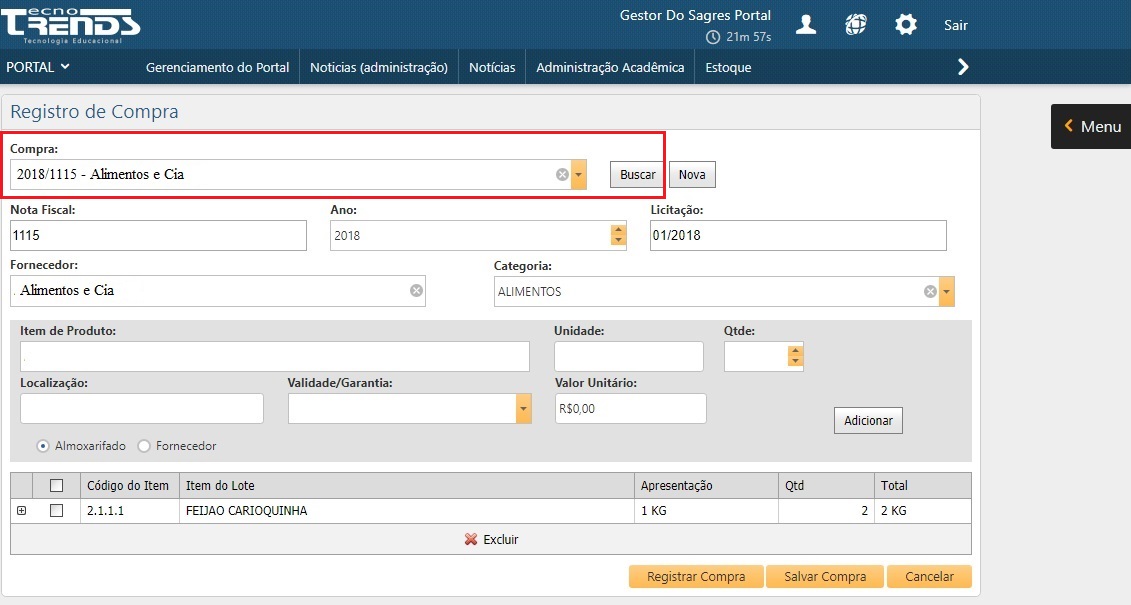Select the Fornecedor radio option

click(x=144, y=446)
